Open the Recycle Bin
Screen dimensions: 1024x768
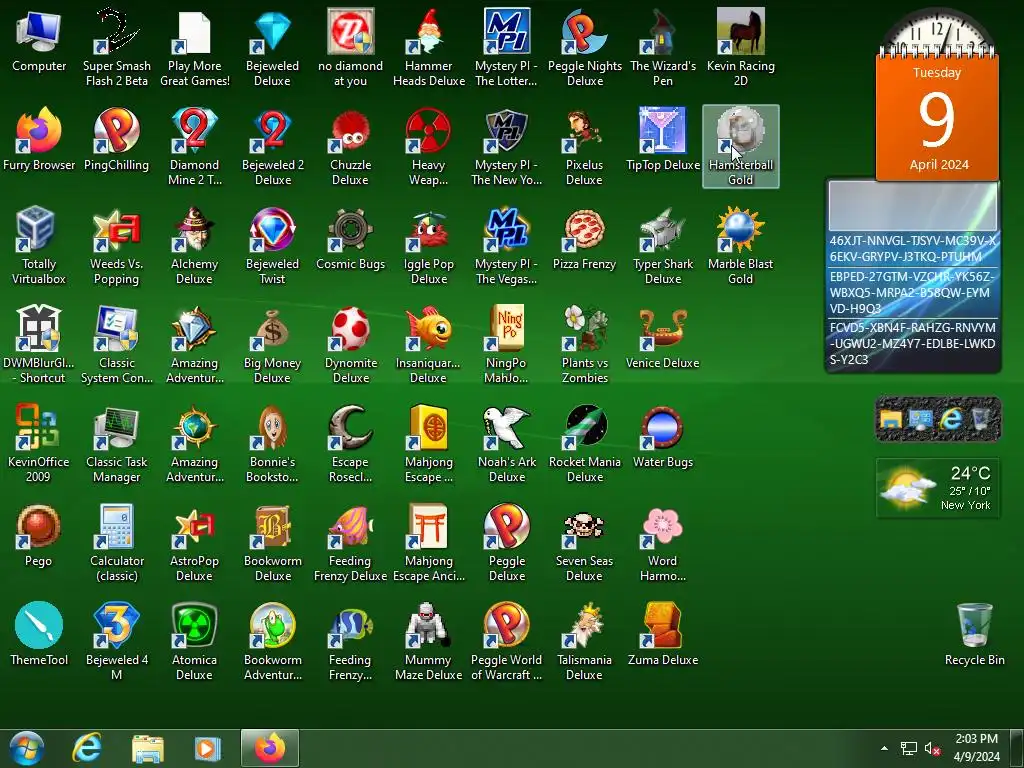pos(974,633)
